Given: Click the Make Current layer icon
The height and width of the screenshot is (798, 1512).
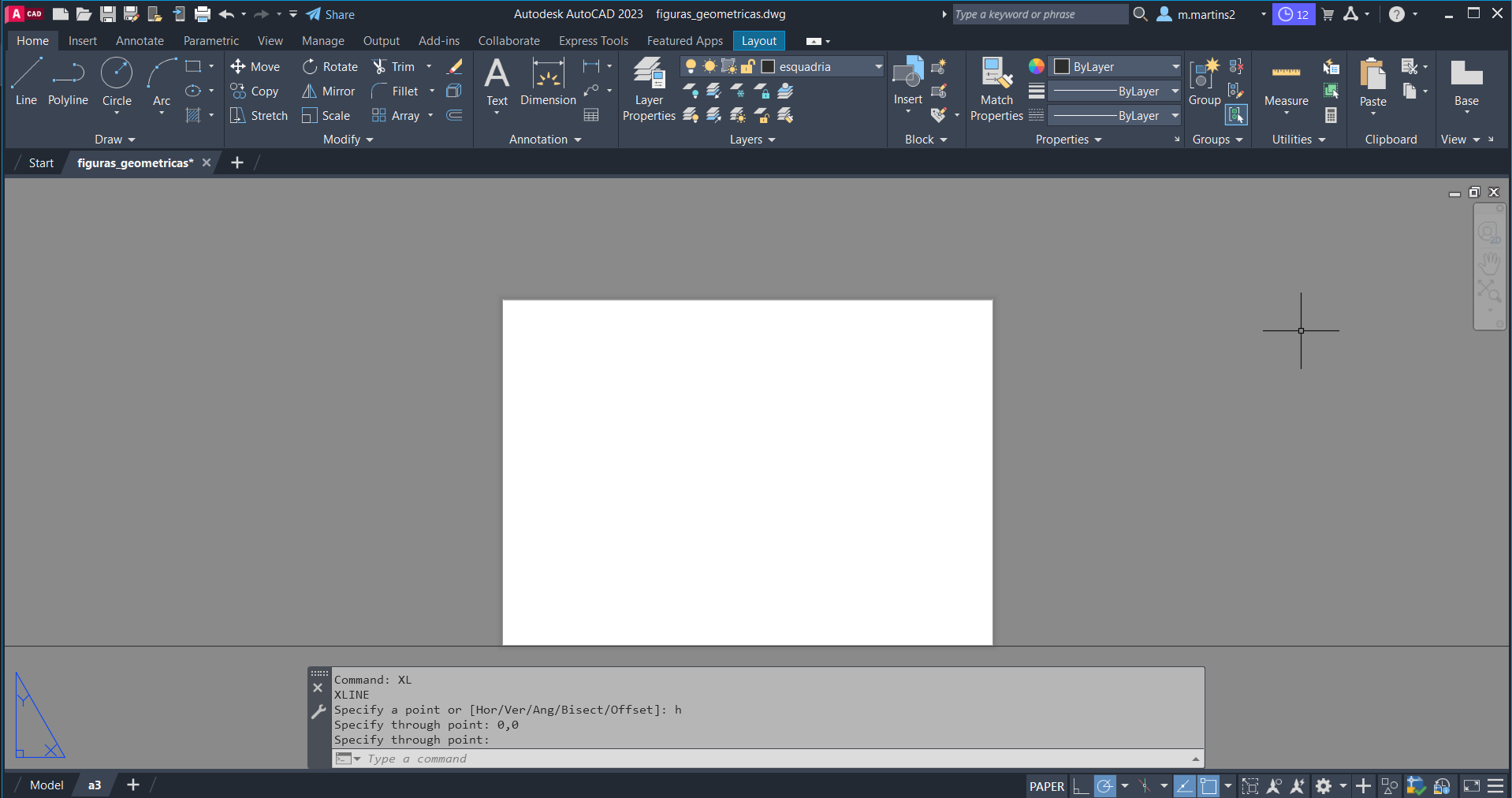Looking at the screenshot, I should pyautogui.click(x=786, y=91).
